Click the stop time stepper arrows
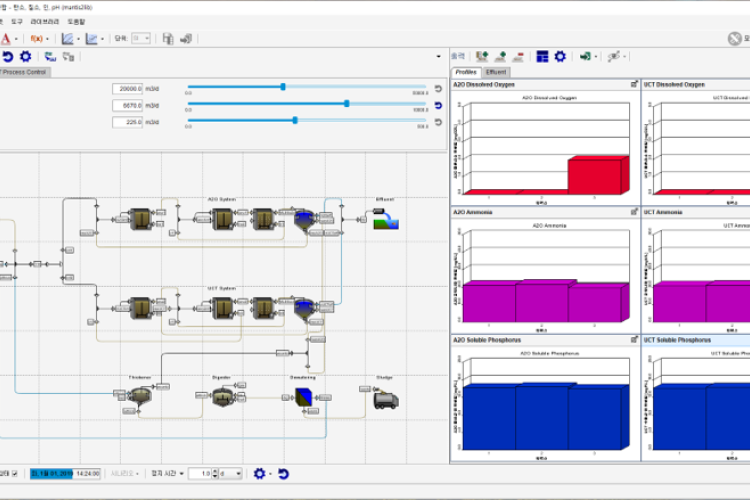Viewport: 750px width, 500px height. tap(215, 474)
